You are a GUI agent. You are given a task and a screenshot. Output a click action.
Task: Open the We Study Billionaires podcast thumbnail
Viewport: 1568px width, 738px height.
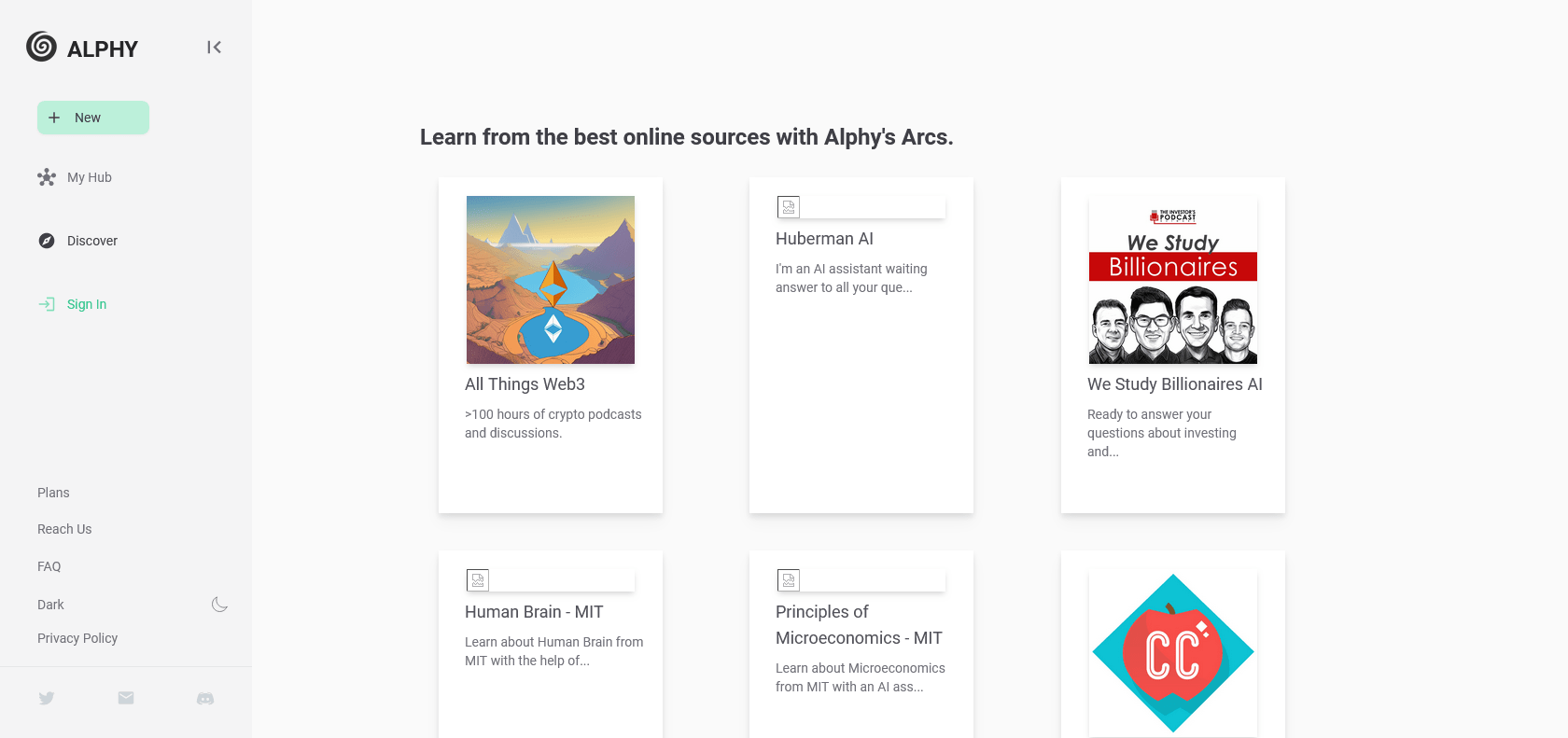click(1173, 280)
